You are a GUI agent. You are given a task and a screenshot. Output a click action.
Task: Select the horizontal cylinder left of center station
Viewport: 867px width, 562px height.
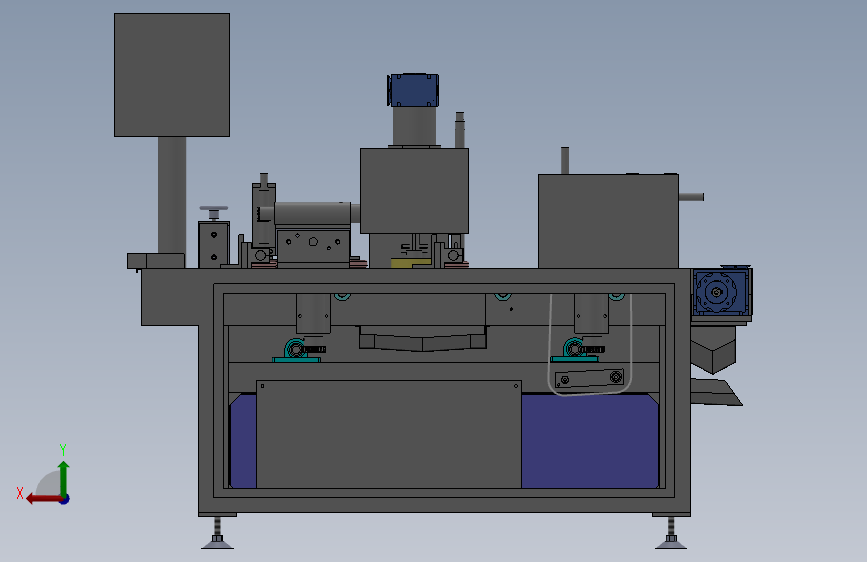coord(312,213)
